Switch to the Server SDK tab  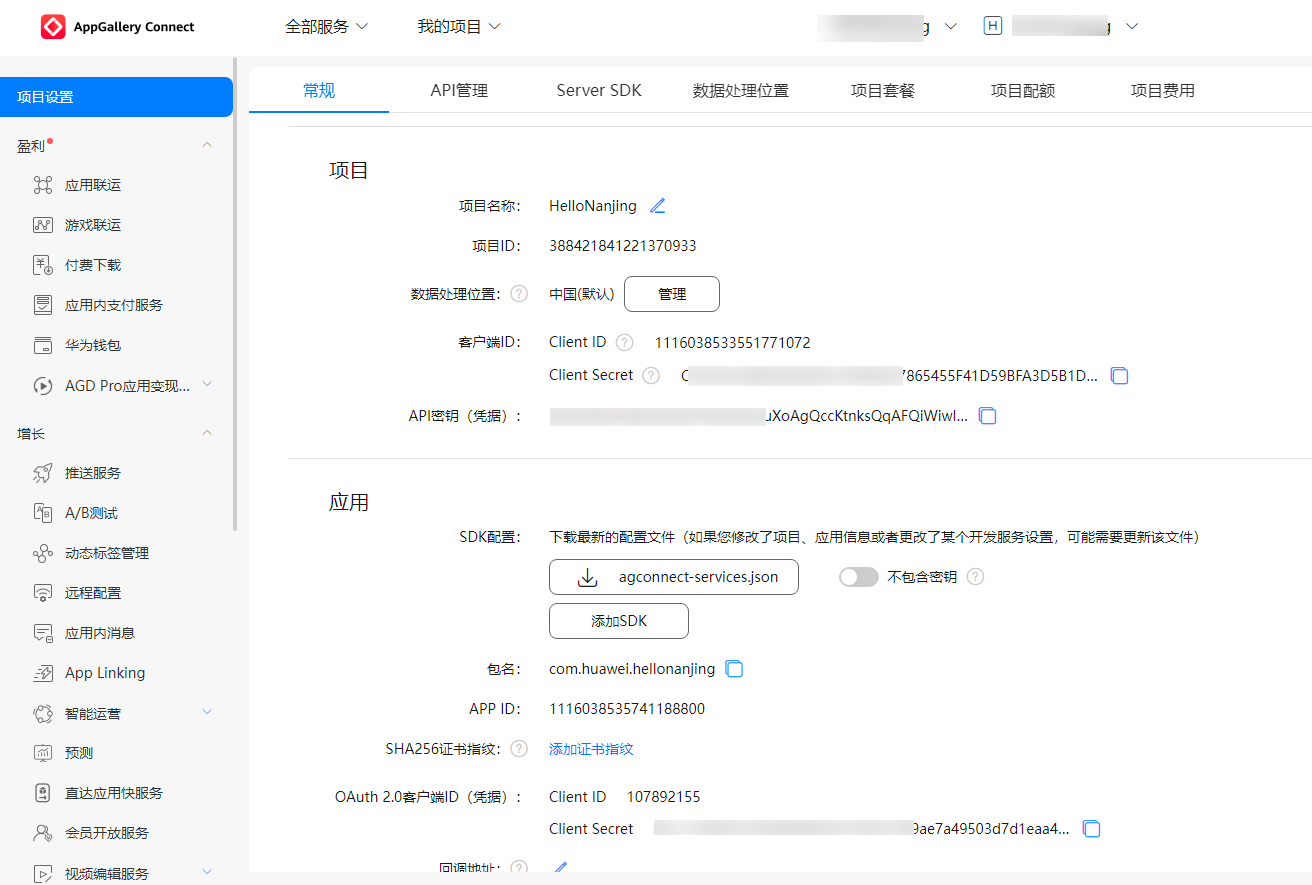tap(599, 91)
